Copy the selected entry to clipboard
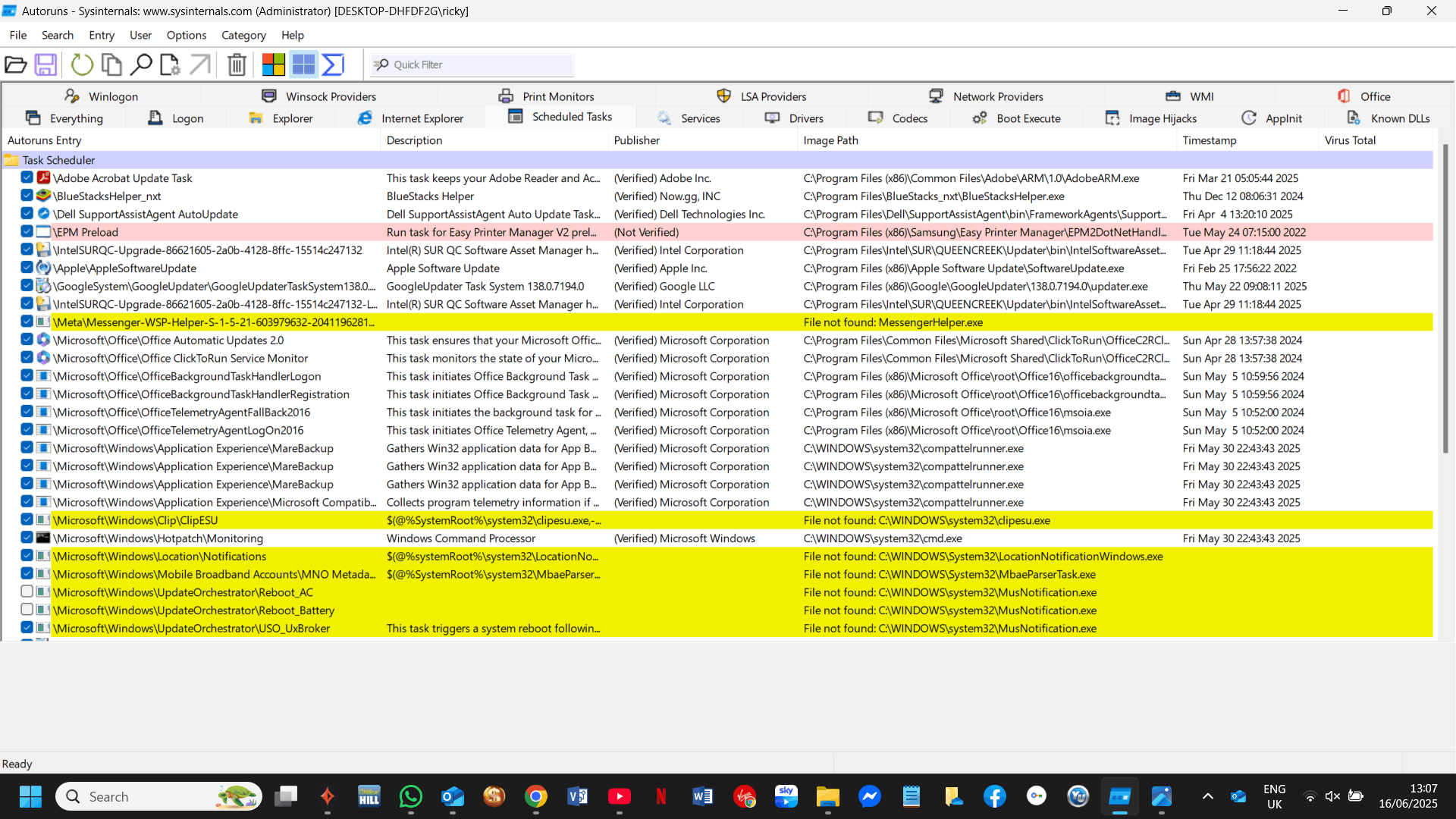 (111, 64)
